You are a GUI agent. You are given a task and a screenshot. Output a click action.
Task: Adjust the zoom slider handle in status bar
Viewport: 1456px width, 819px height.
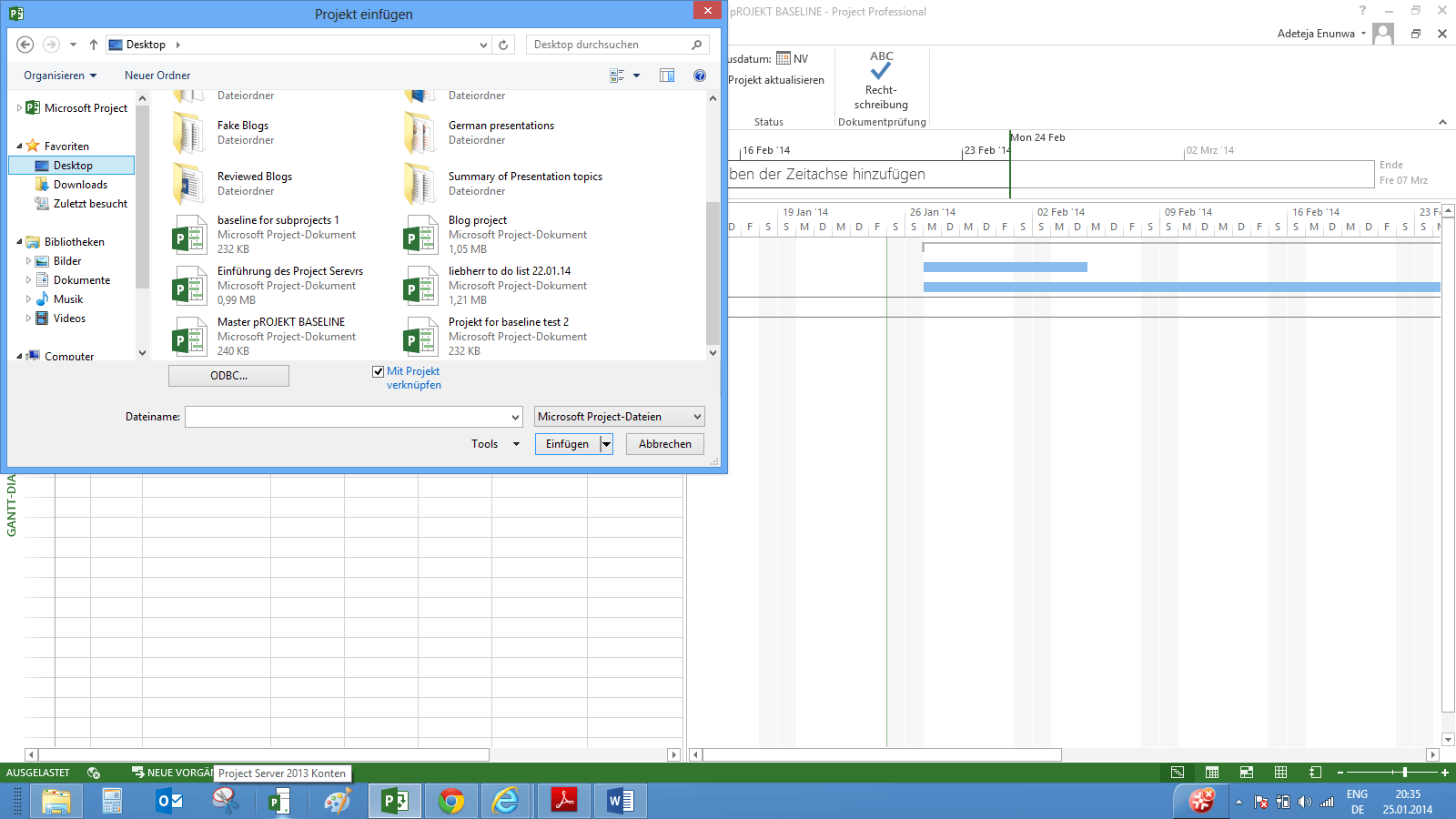[x=1405, y=773]
